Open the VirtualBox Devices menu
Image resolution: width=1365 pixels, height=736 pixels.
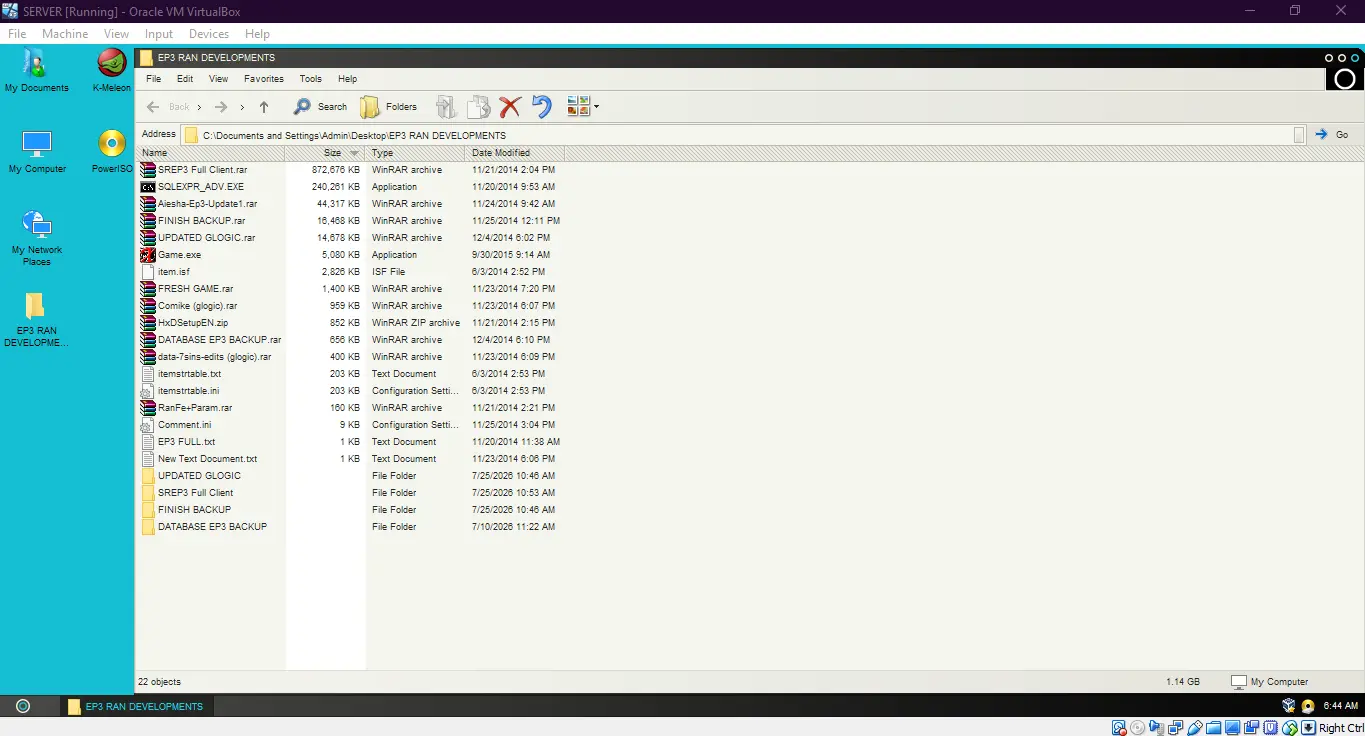coord(209,34)
